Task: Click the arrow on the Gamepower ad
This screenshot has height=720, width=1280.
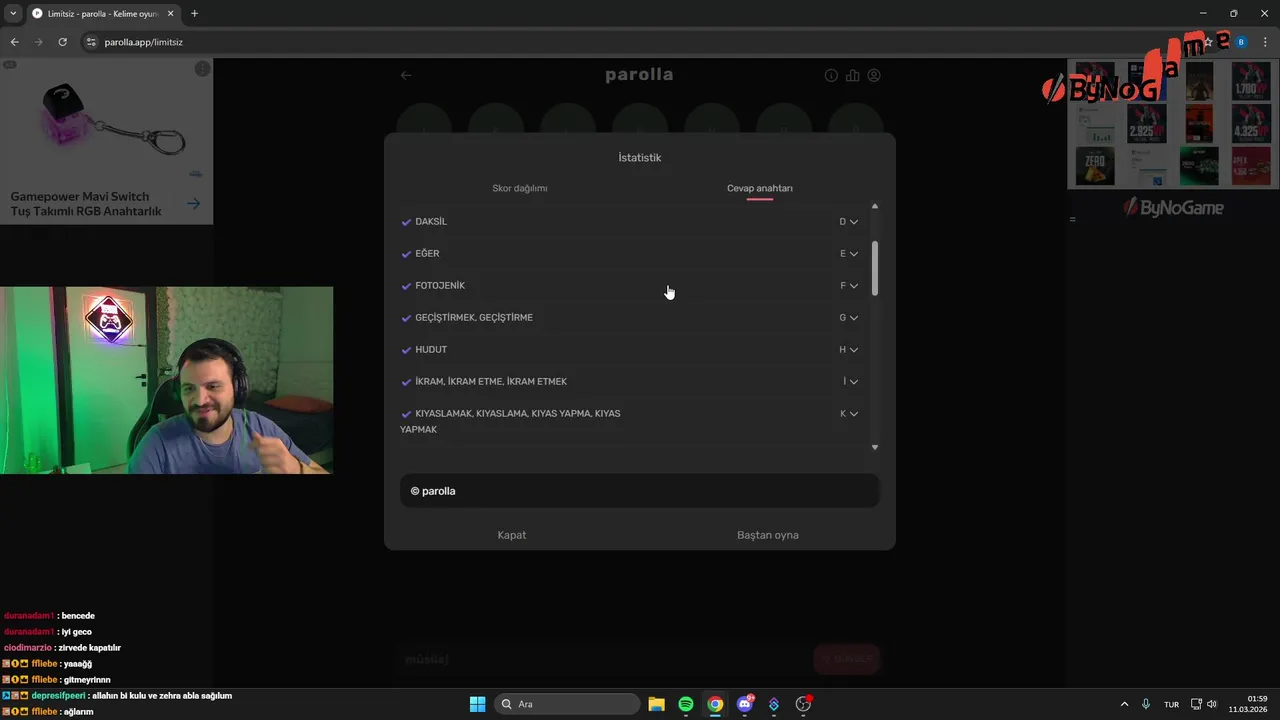Action: [x=193, y=204]
